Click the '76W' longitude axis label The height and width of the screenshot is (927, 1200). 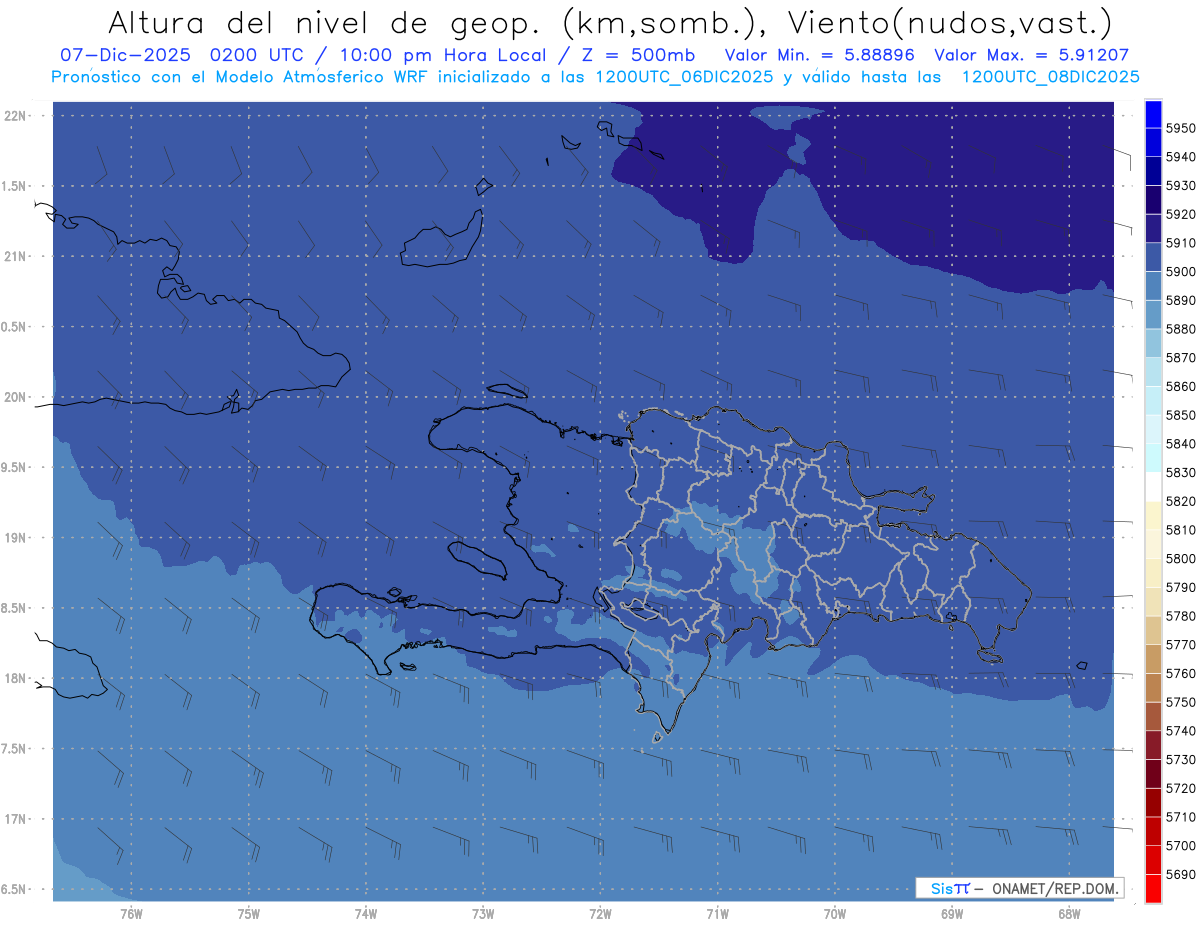pos(131,914)
